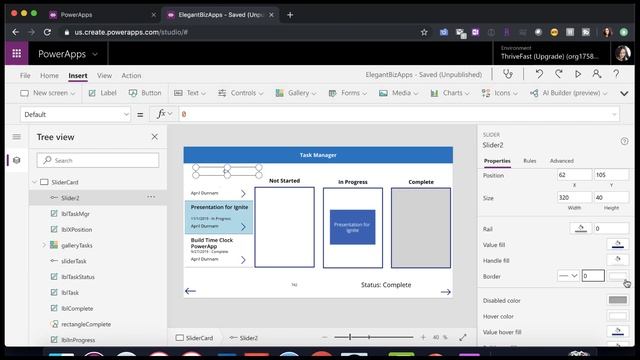The width and height of the screenshot is (640, 360).
Task: Open the Disabled color swatch
Action: [618, 300]
